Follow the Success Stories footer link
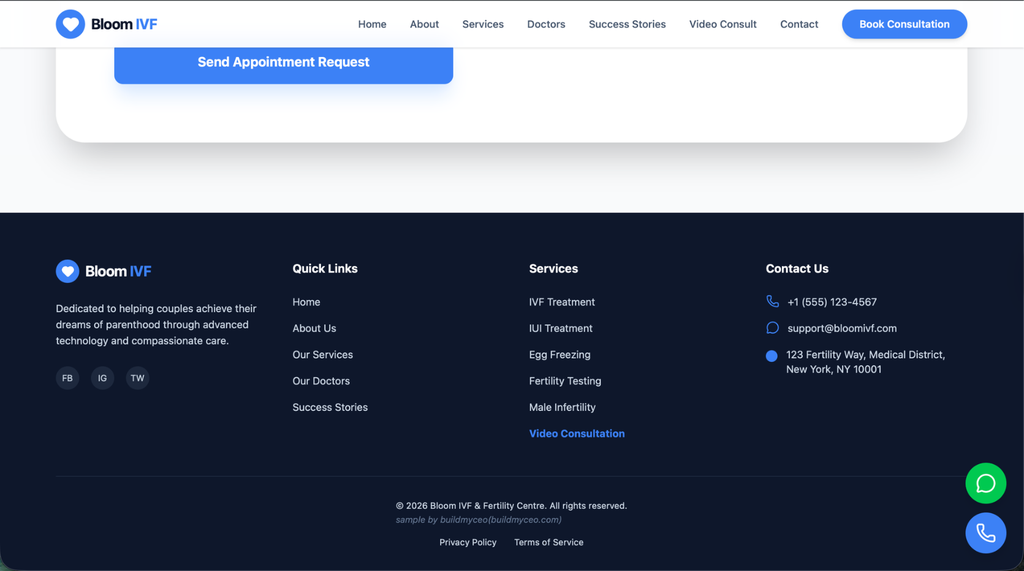The width and height of the screenshot is (1024, 571). click(x=330, y=407)
